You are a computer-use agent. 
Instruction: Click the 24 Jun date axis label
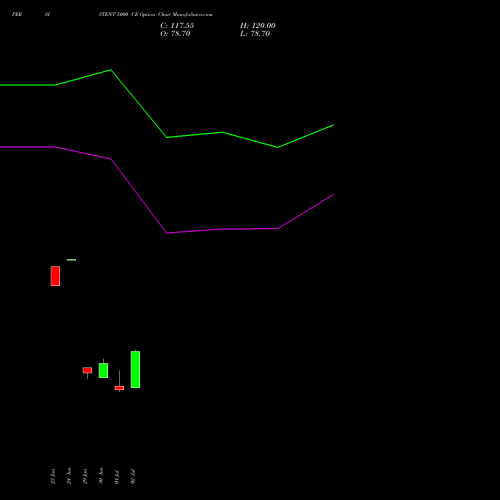coord(69,476)
